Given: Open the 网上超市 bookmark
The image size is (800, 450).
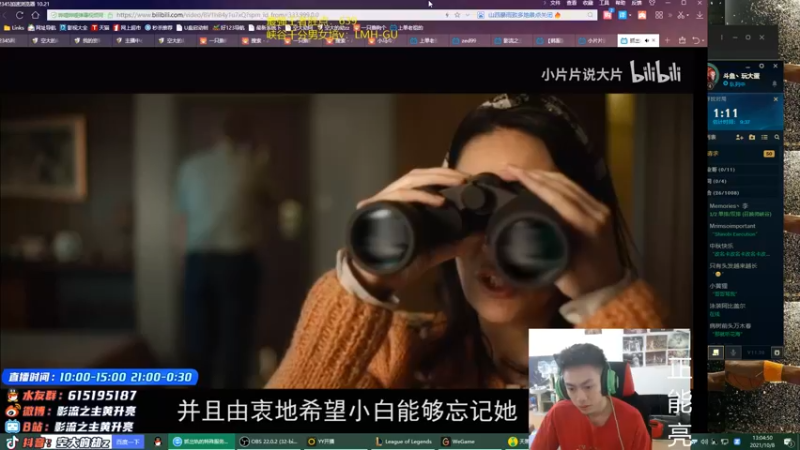Looking at the screenshot, I should point(127,28).
